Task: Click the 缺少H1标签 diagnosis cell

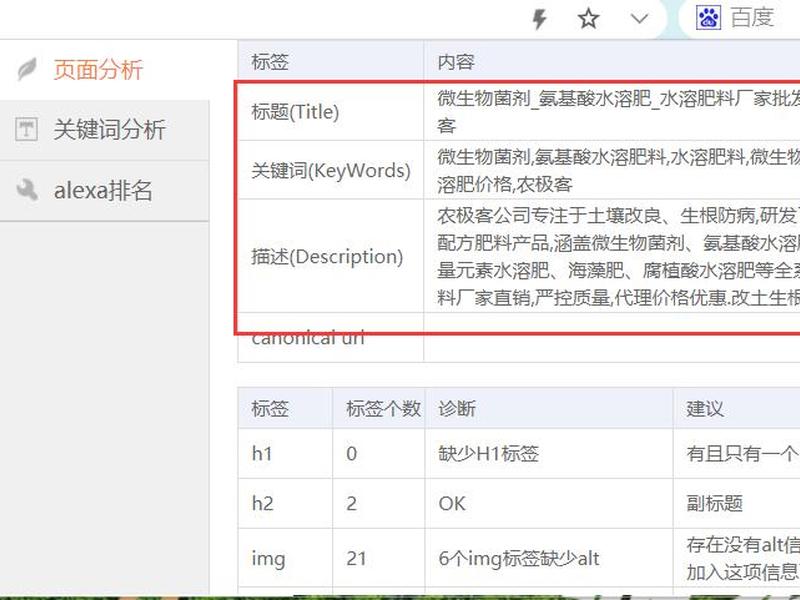Action: coord(488,454)
